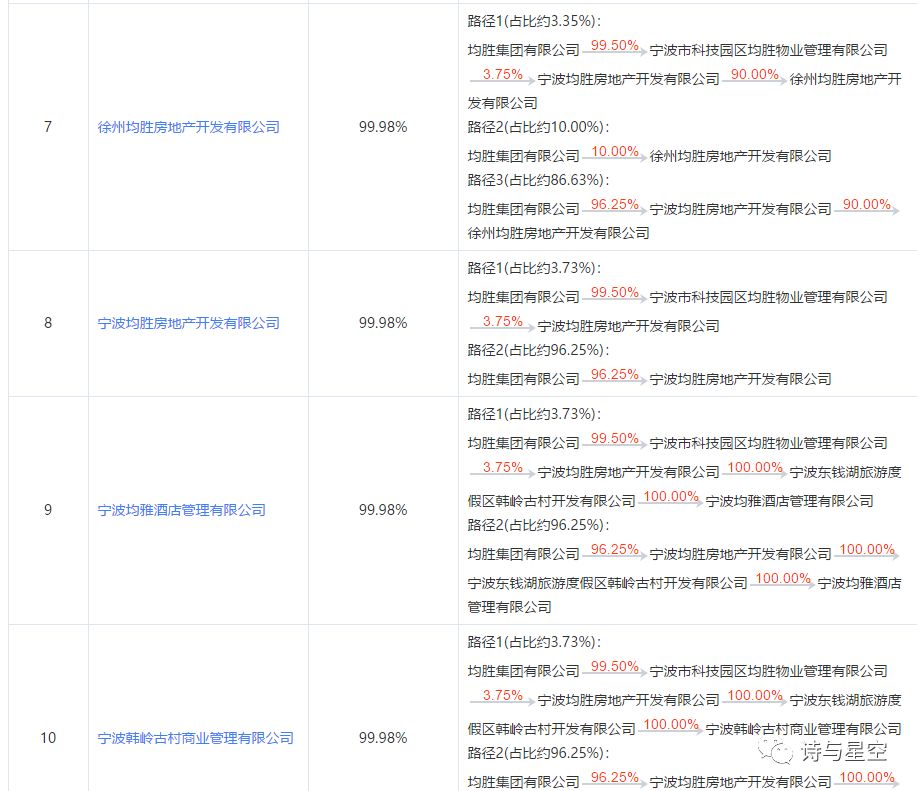The image size is (917, 791).
Task: Click the 3.75% value in row 8 path 1
Action: pyautogui.click(x=502, y=321)
